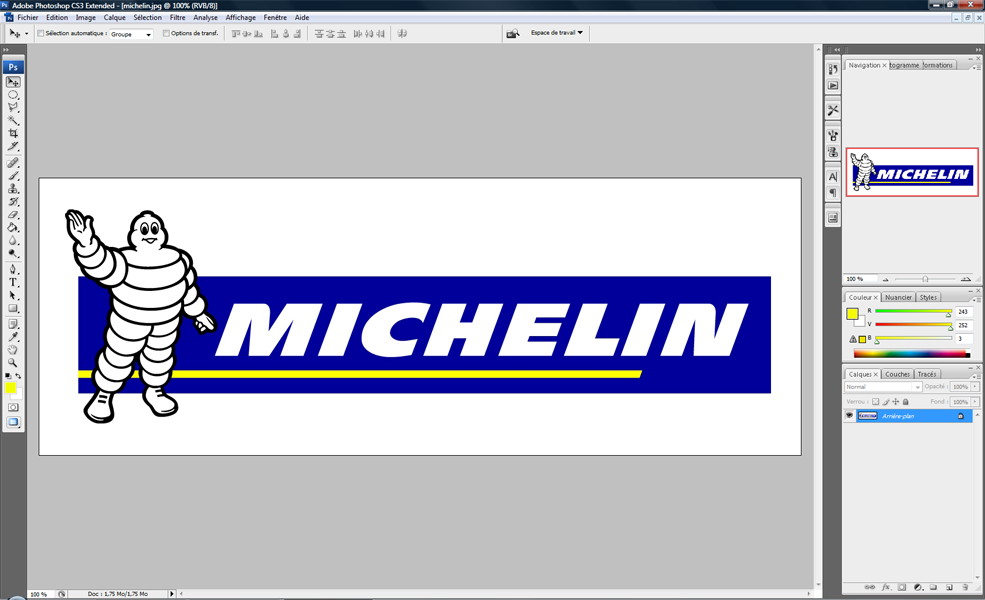Select the Paint Bucket tool

[x=13, y=227]
